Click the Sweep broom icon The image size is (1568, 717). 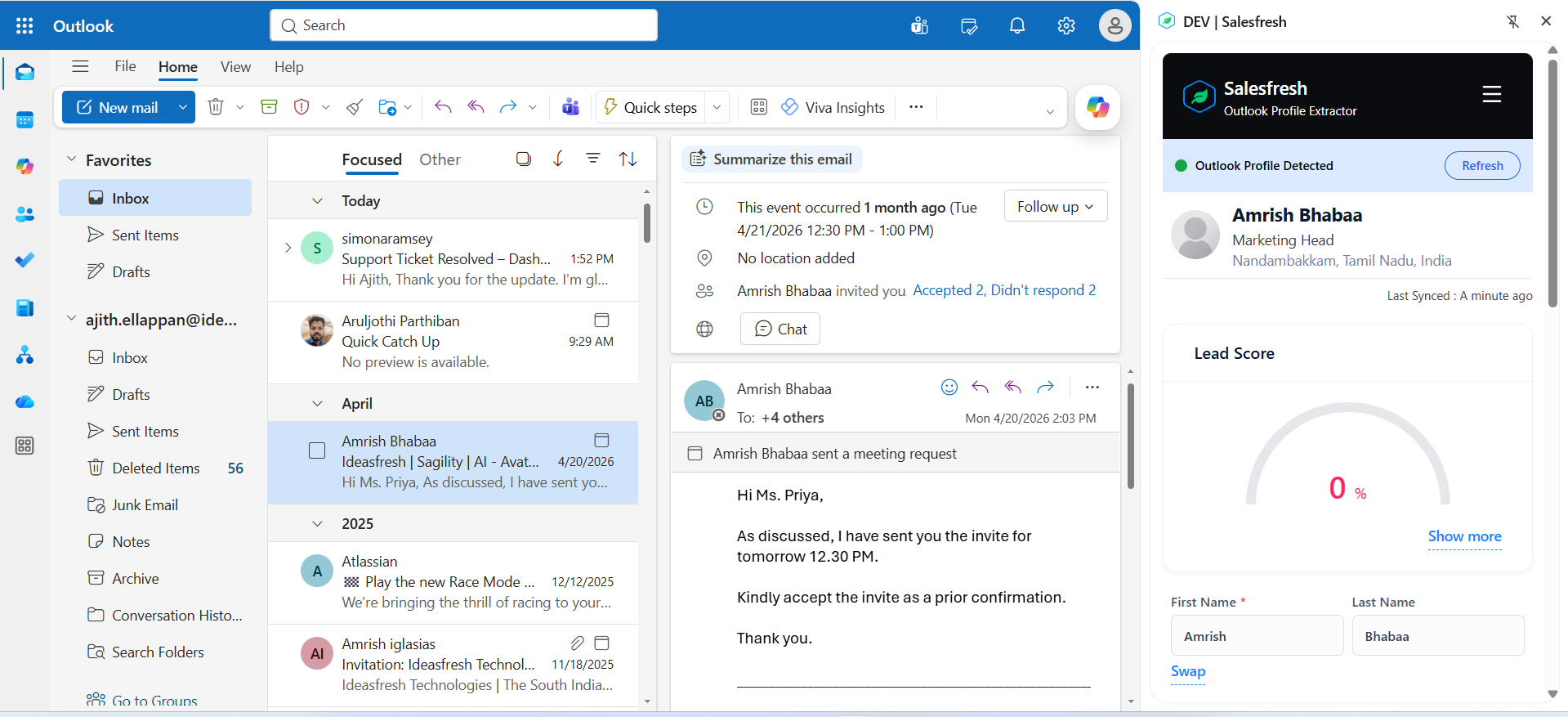[355, 107]
